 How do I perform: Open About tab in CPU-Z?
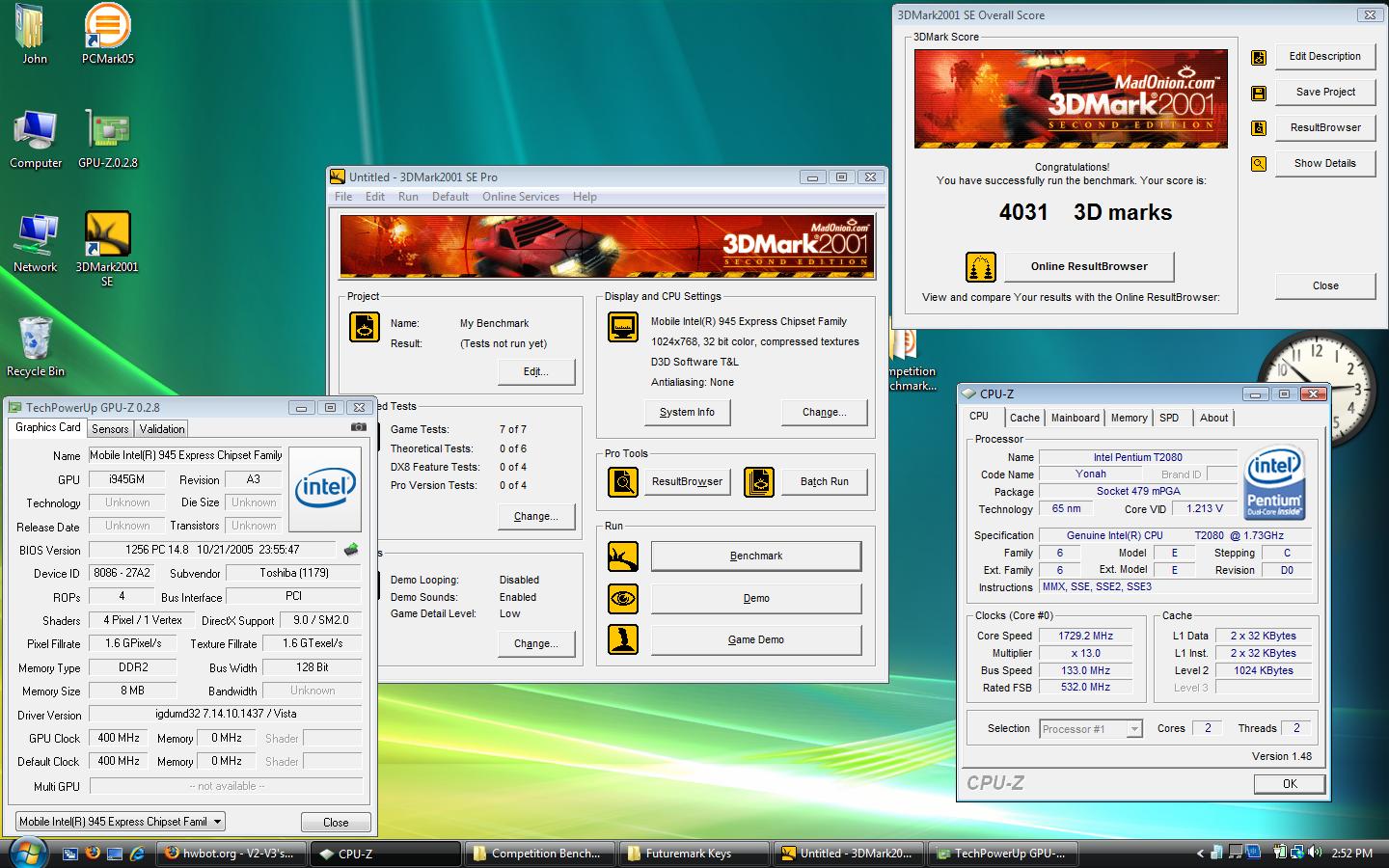tap(1213, 418)
